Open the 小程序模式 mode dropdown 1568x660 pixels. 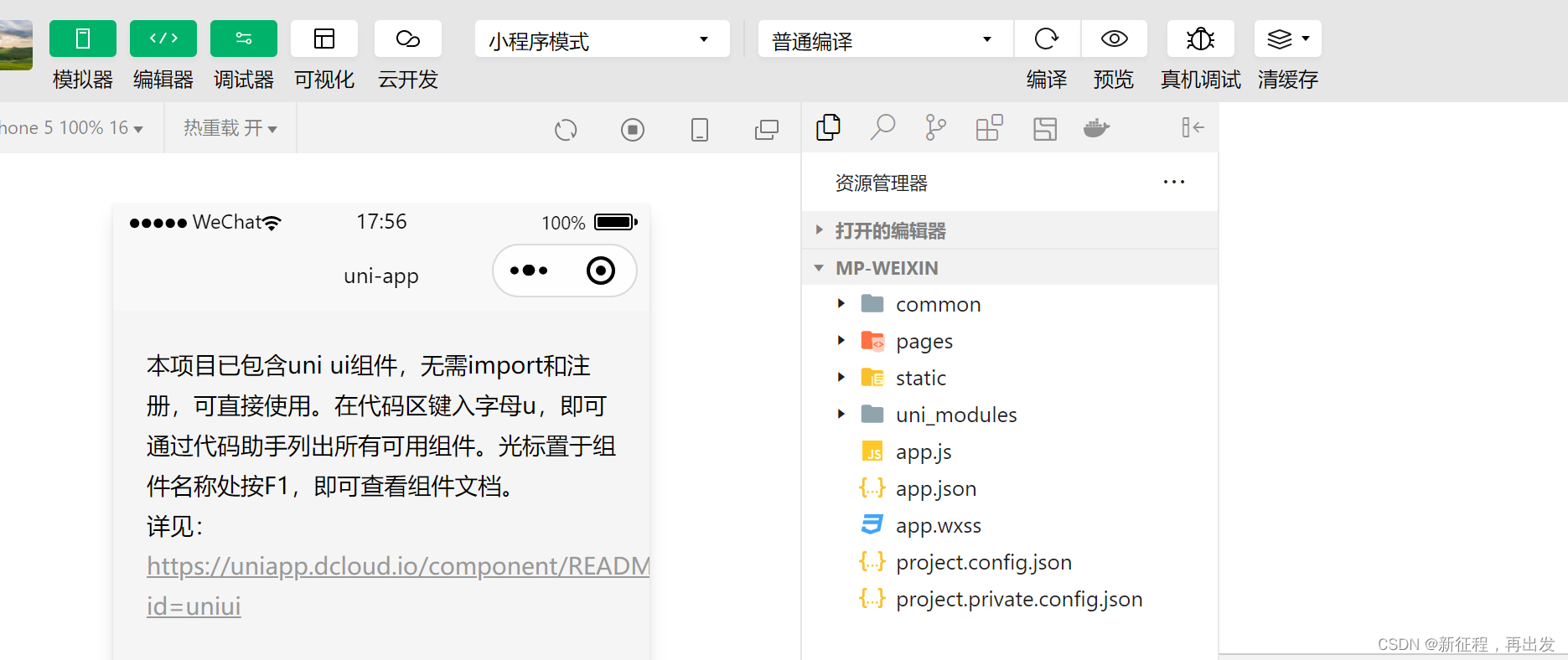602,39
